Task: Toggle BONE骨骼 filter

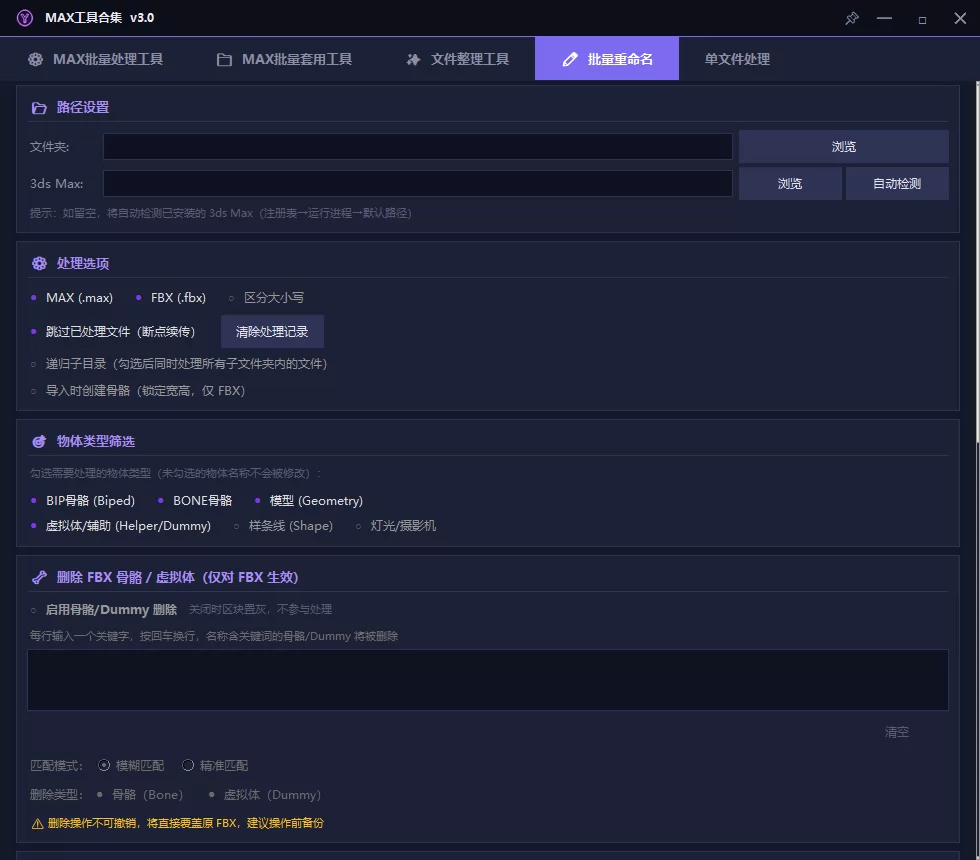Action: point(195,501)
